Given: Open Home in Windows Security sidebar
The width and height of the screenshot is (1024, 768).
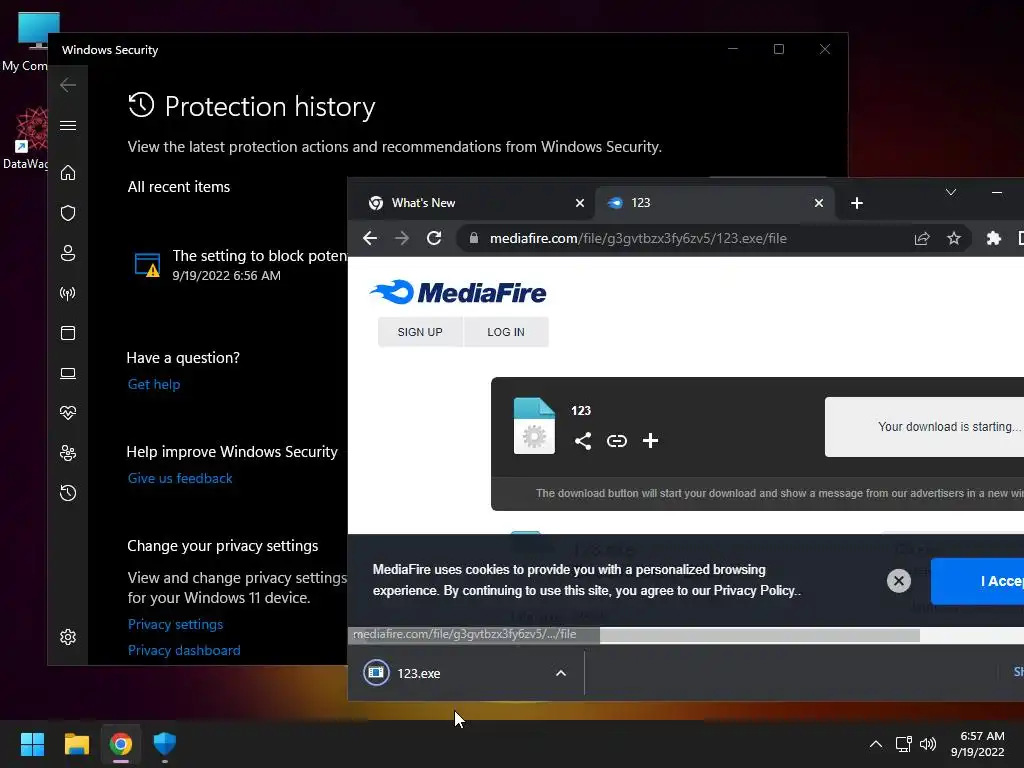Looking at the screenshot, I should point(68,173).
